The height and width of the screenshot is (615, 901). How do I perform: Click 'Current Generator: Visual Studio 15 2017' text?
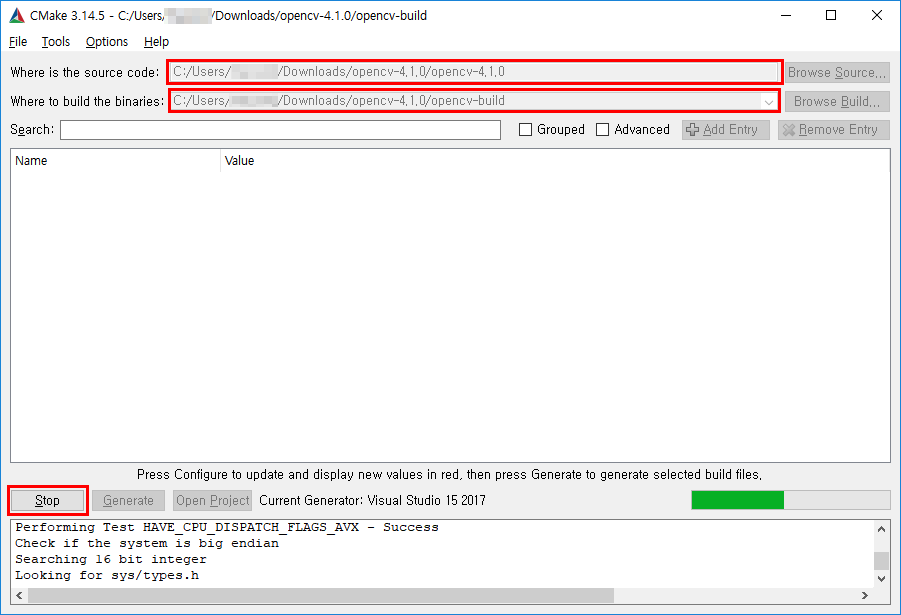372,501
